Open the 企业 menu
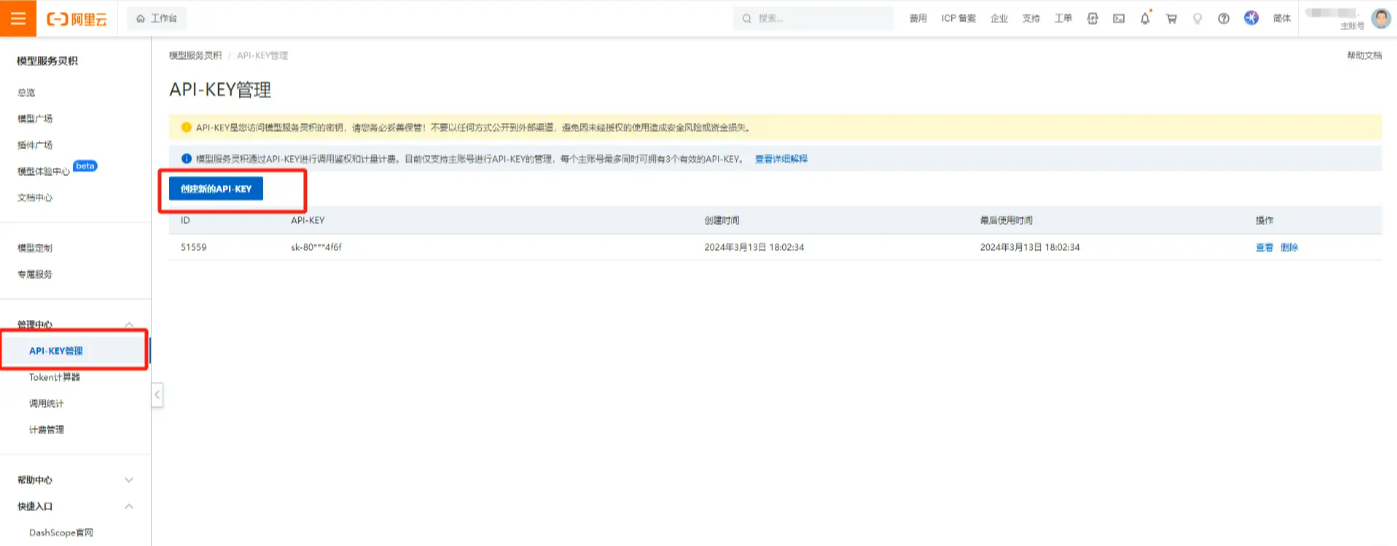 (x=999, y=18)
